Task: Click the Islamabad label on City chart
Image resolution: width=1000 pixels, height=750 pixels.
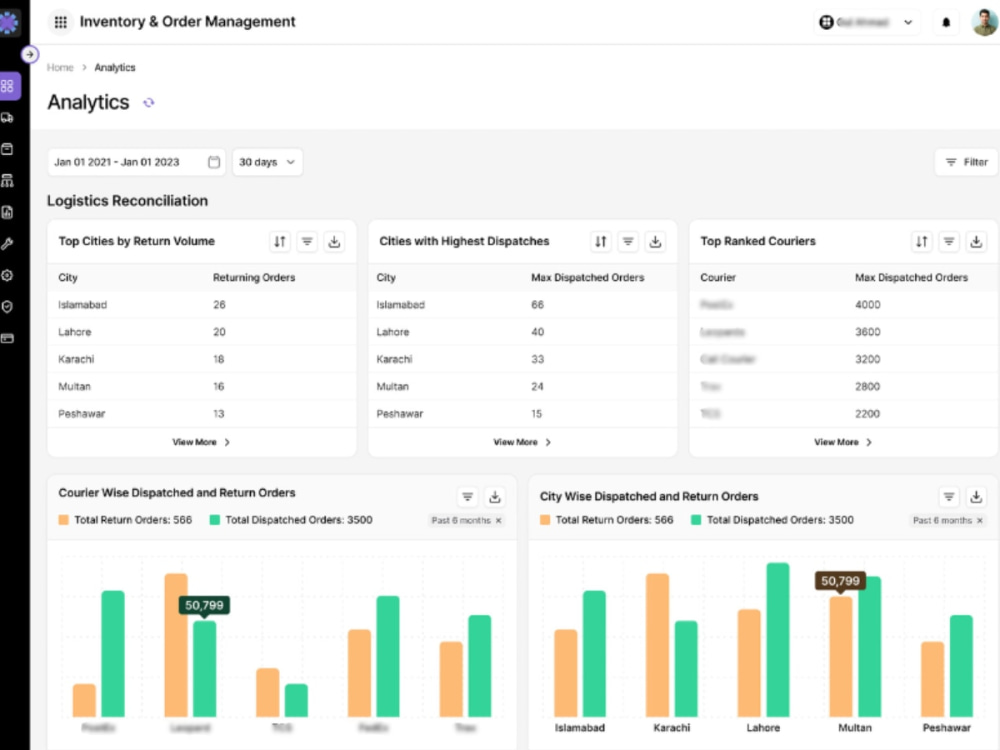Action: tap(580, 728)
